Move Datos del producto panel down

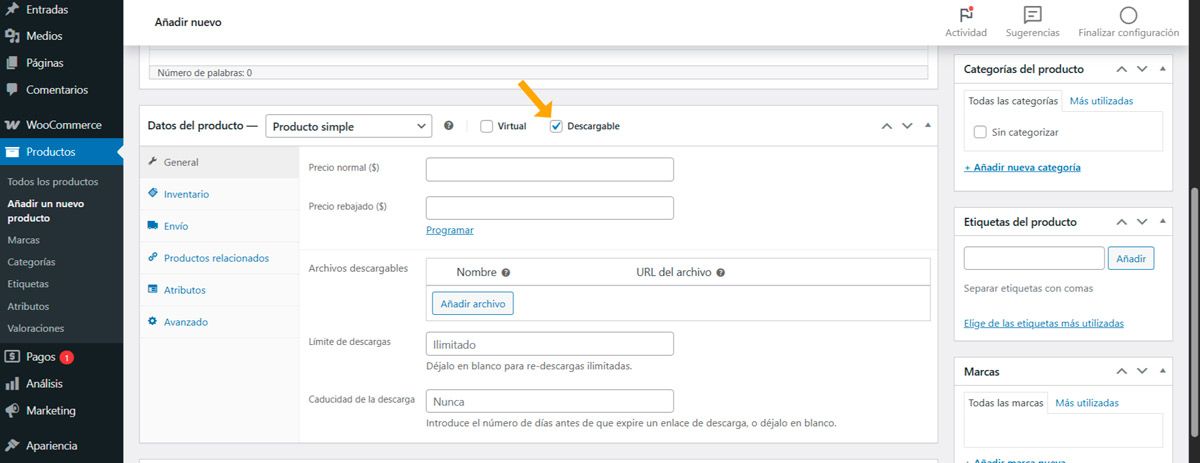point(907,126)
